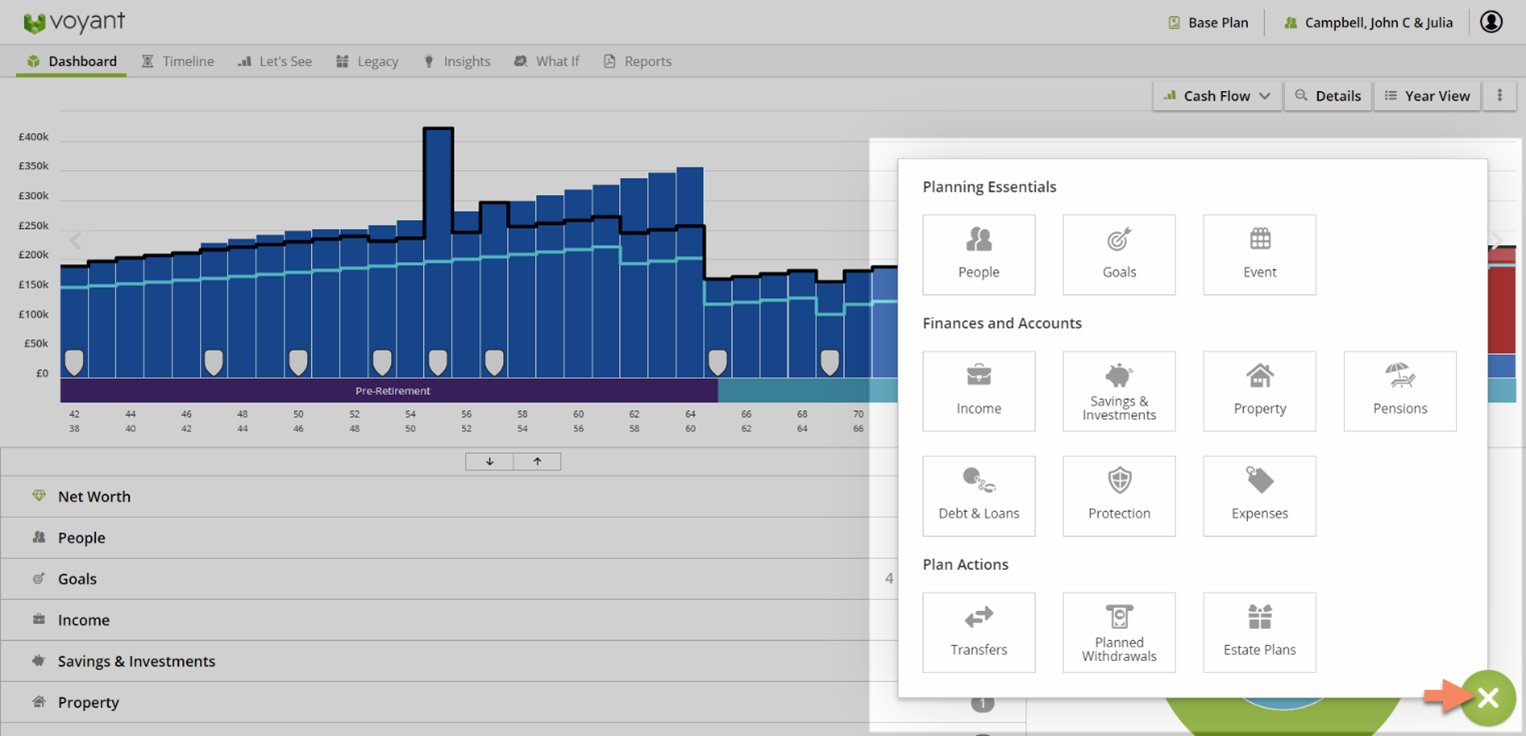Select the Transfers action tile
This screenshot has height=736, width=1526.
click(978, 631)
